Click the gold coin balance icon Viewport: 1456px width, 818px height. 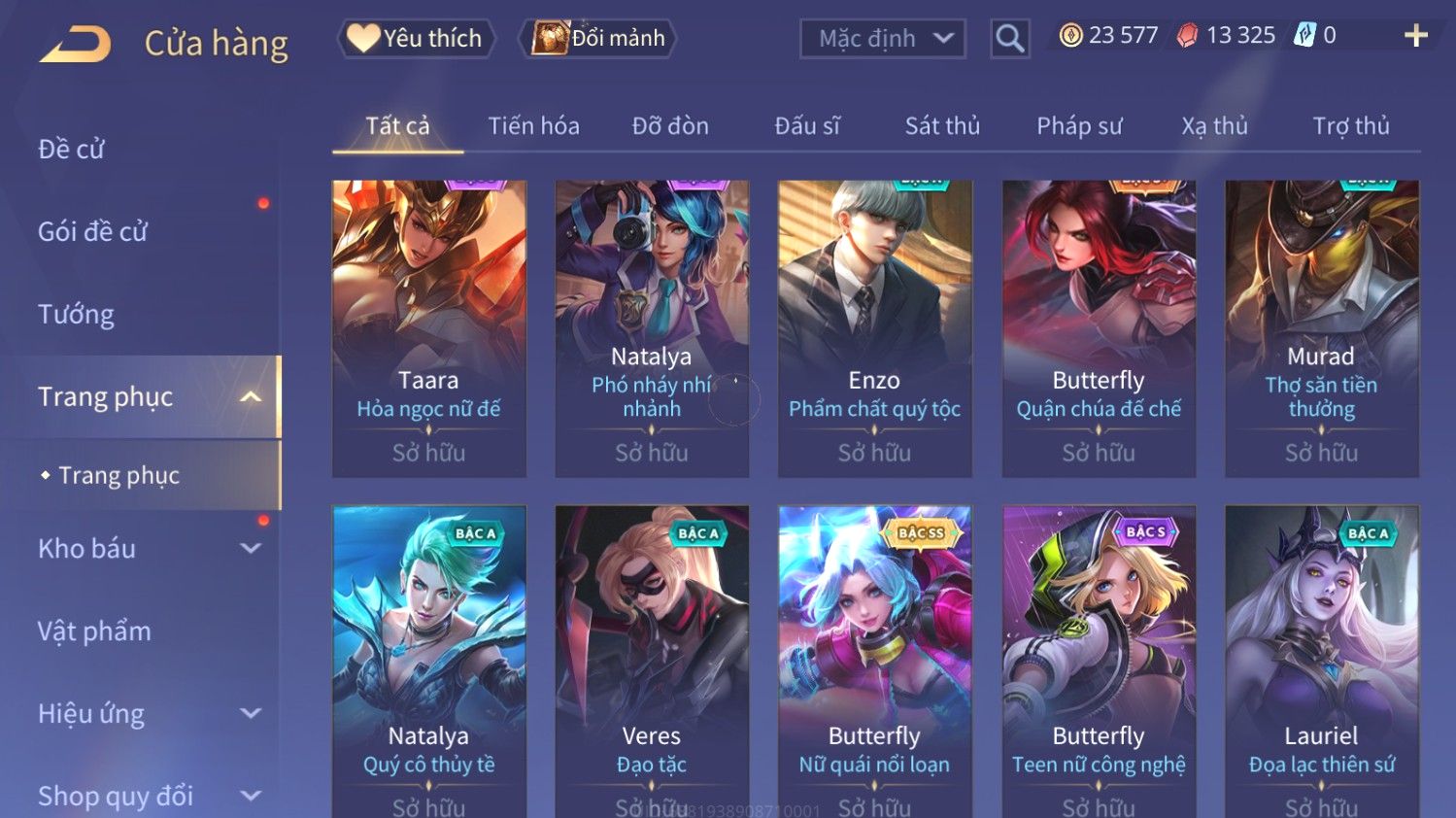pos(1070,36)
